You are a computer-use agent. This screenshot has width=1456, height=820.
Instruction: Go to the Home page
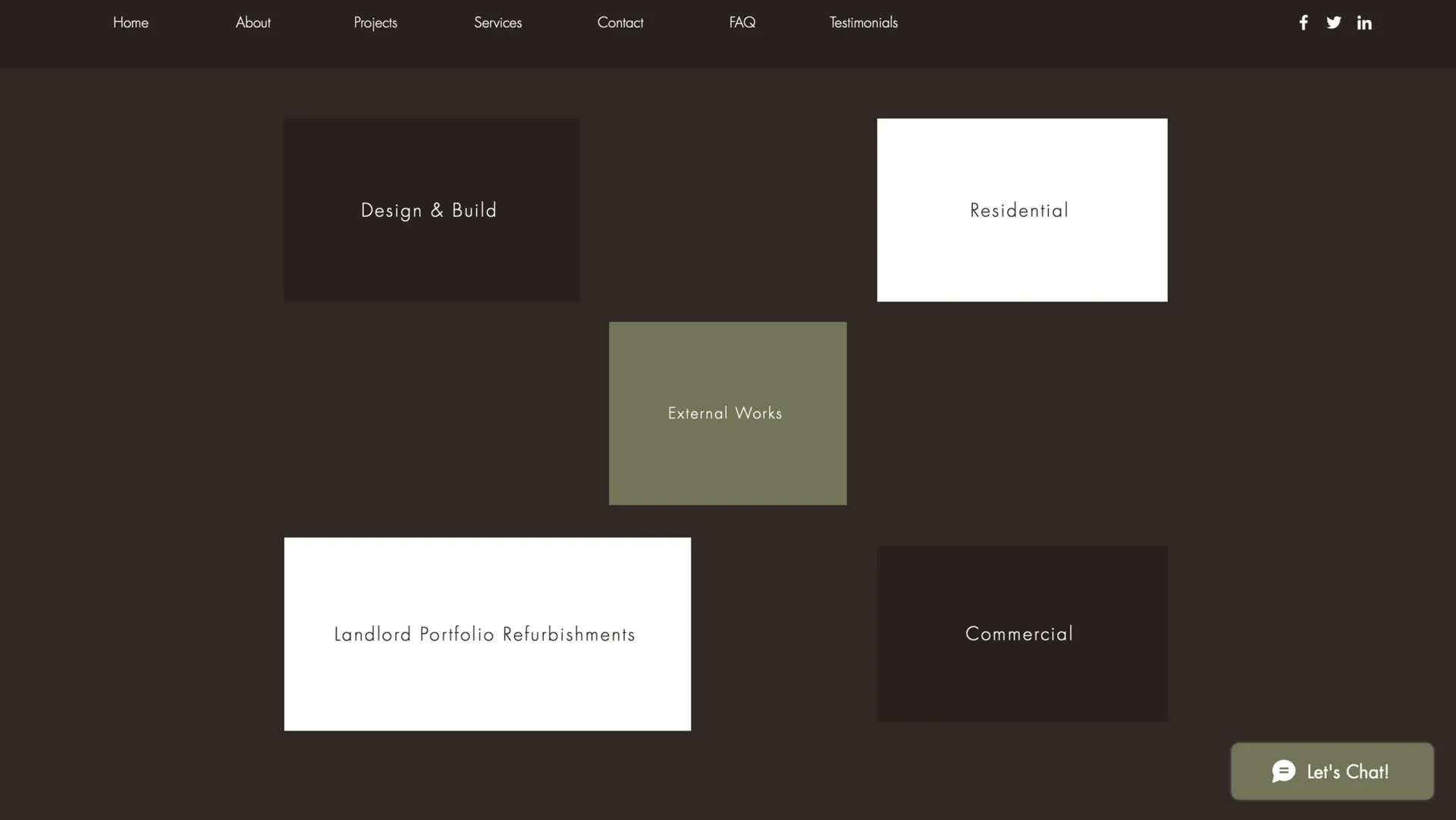(x=130, y=23)
